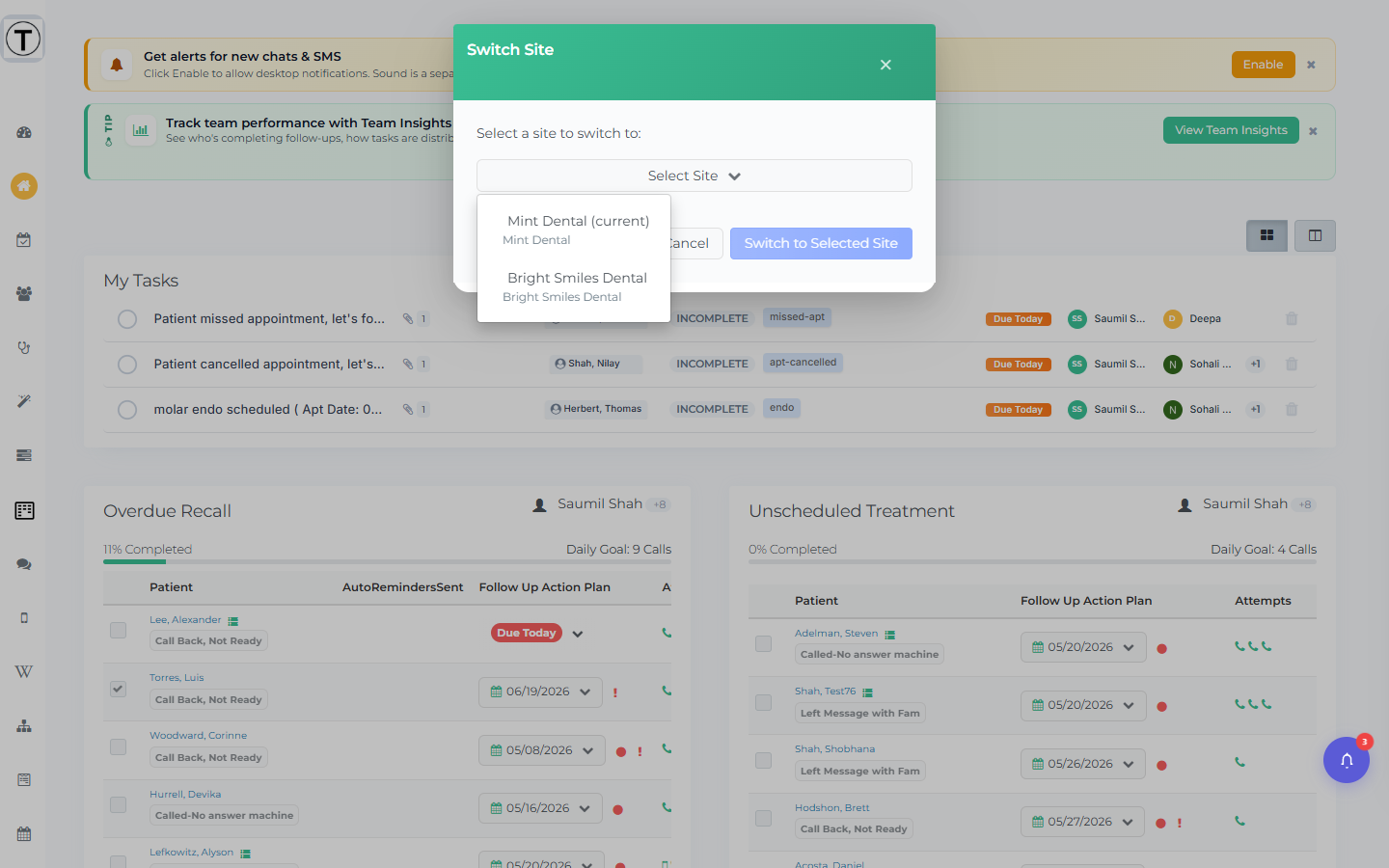
Task: Open the sitemap hierarchy icon in sidebar
Action: (x=24, y=726)
